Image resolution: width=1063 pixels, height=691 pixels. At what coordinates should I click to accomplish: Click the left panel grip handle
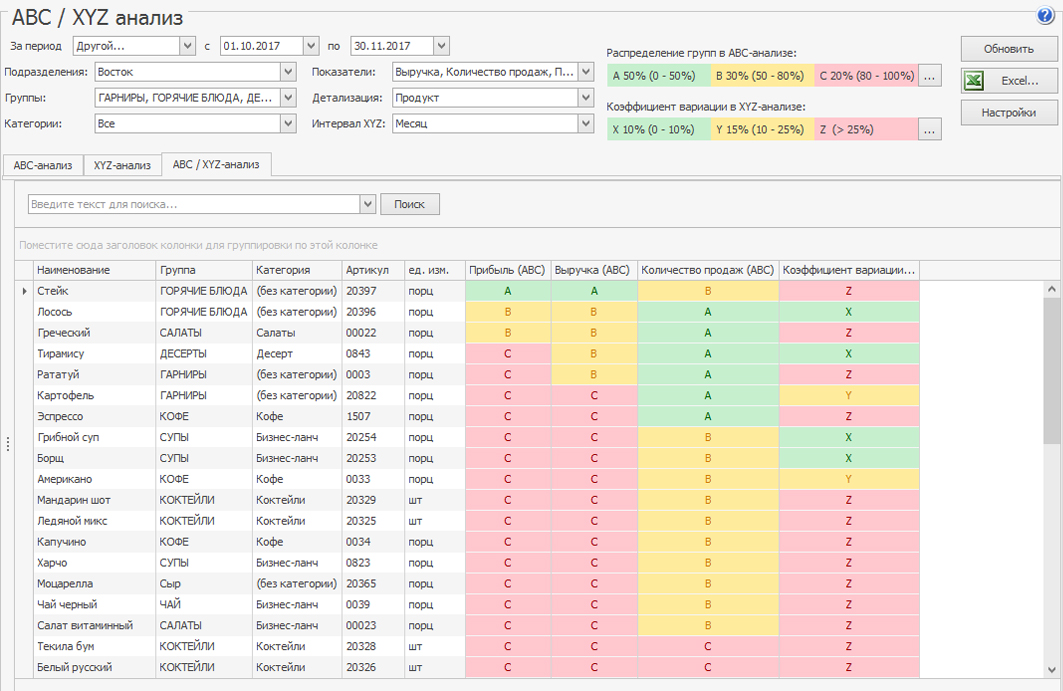8,444
